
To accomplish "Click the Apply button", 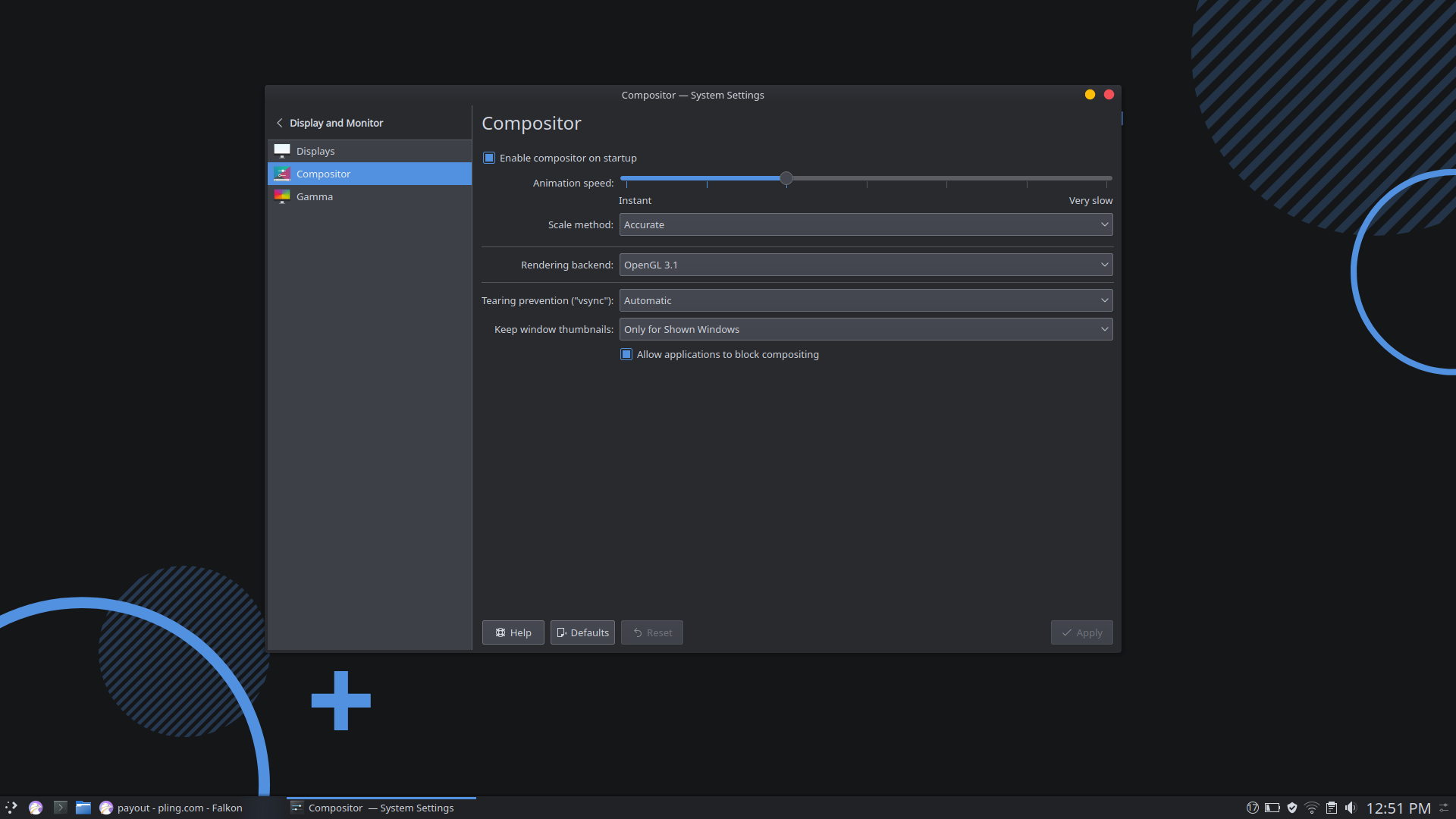I will (1082, 632).
